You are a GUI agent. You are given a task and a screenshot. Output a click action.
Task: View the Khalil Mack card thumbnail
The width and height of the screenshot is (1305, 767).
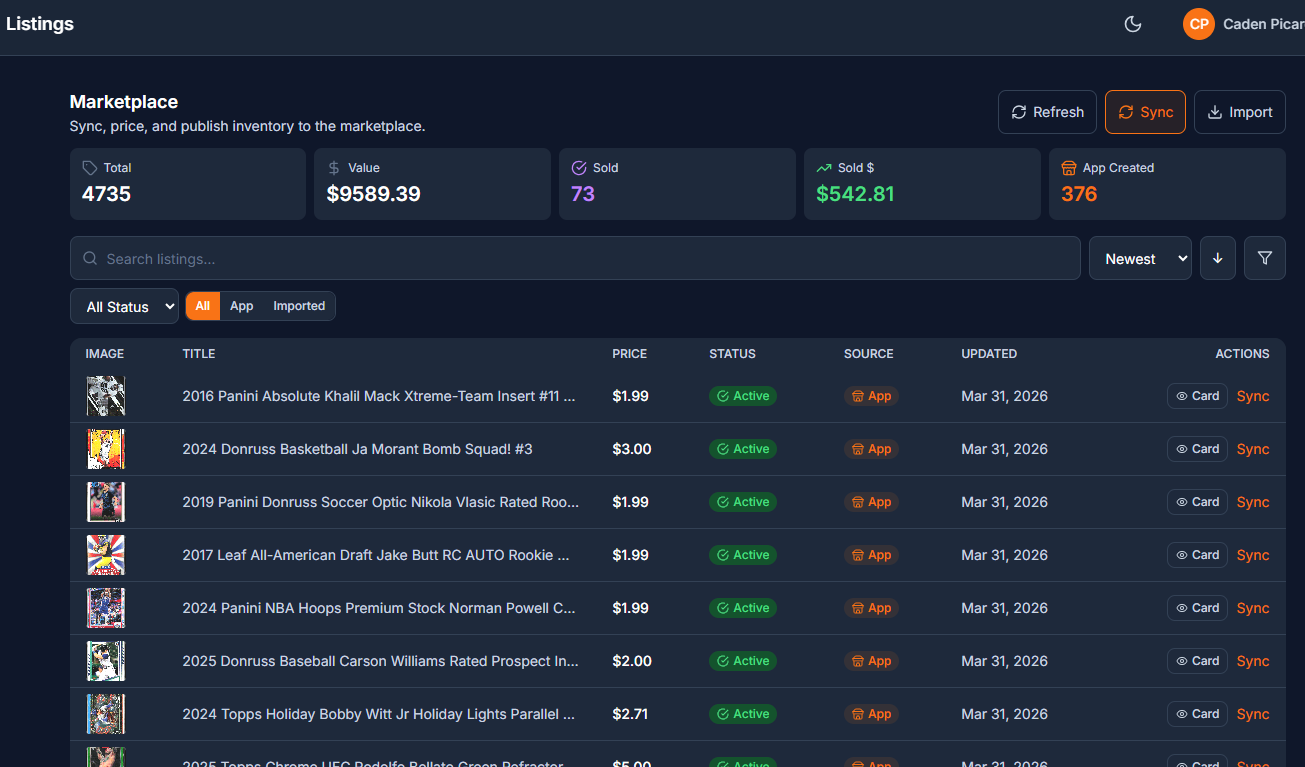pos(105,396)
